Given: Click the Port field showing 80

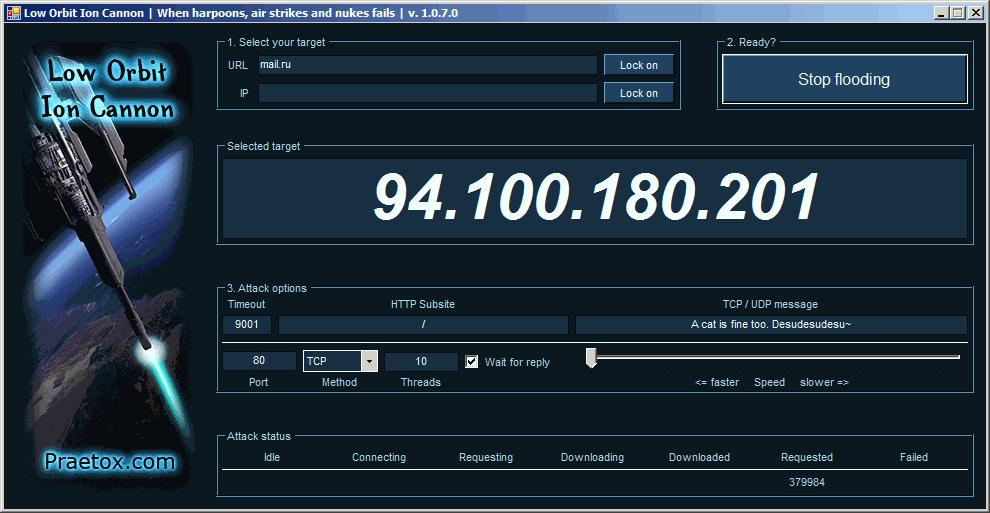Looking at the screenshot, I should coord(259,361).
